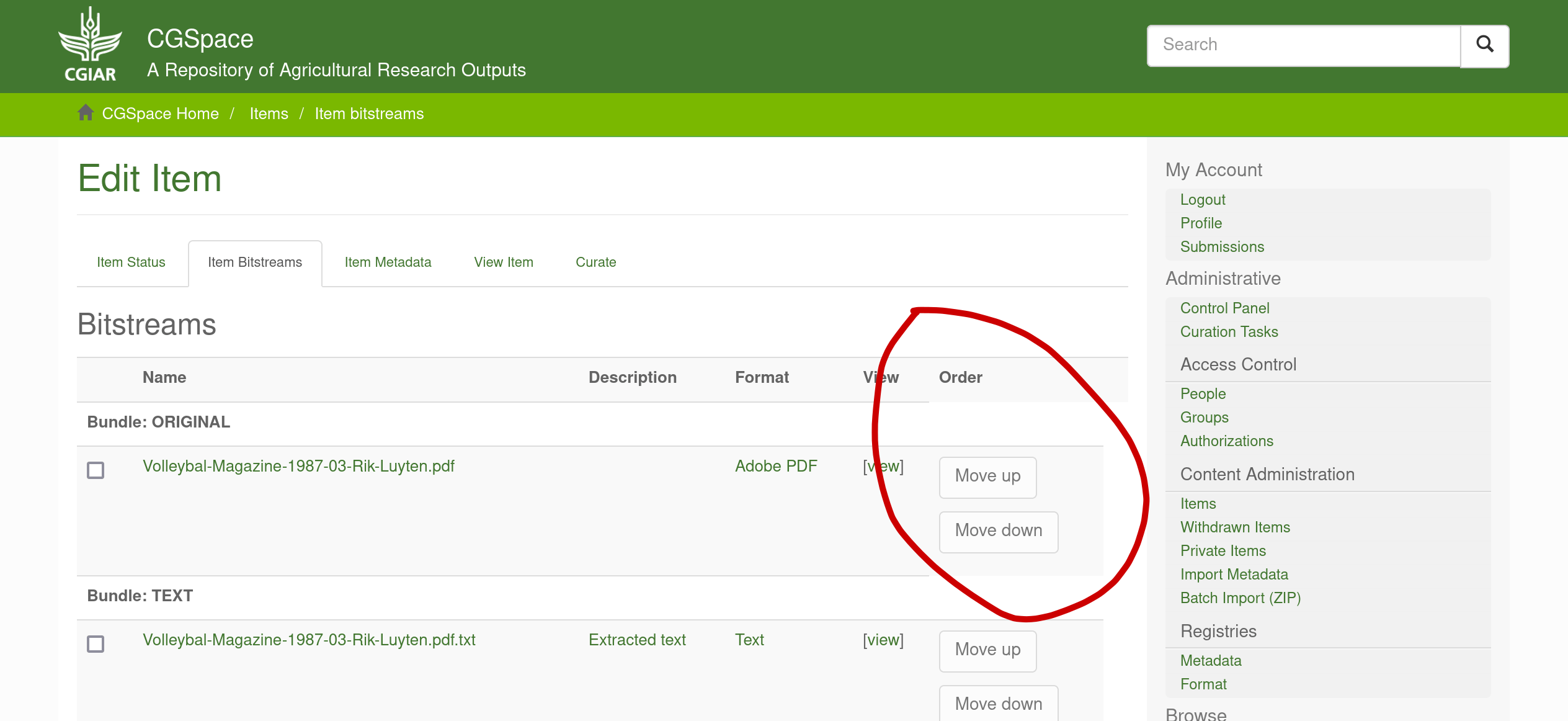Go to the Curate tab
The width and height of the screenshot is (1568, 721).
[x=595, y=262]
